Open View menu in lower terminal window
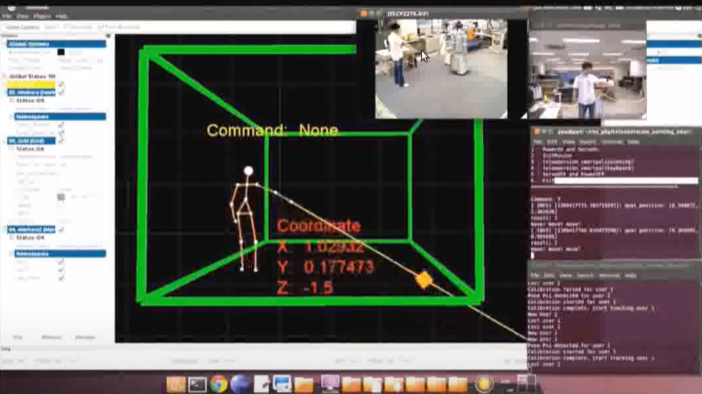The height and width of the screenshot is (394, 702). pos(565,275)
